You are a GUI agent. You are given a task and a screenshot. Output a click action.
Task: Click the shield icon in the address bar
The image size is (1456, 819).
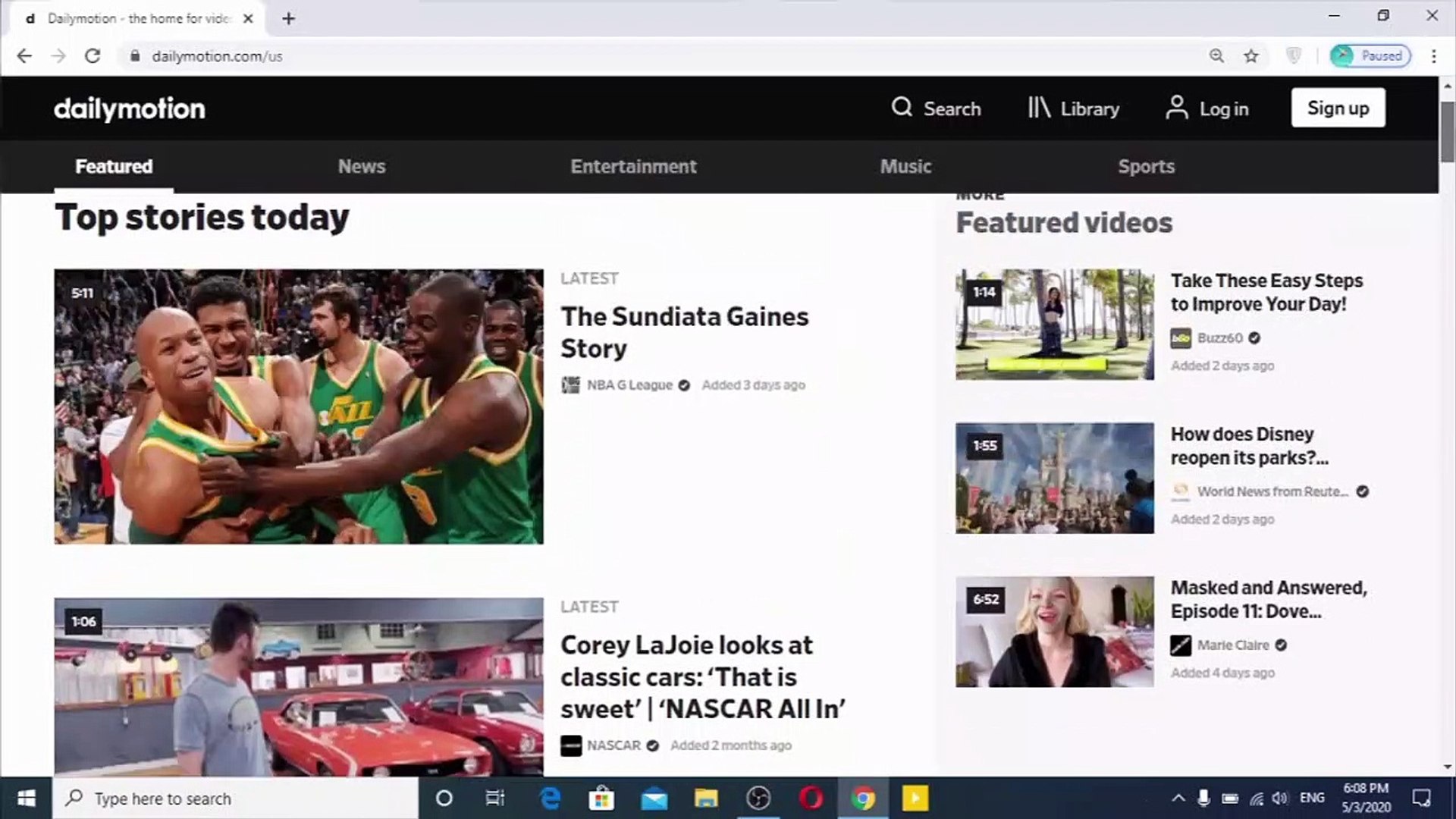tap(1294, 55)
